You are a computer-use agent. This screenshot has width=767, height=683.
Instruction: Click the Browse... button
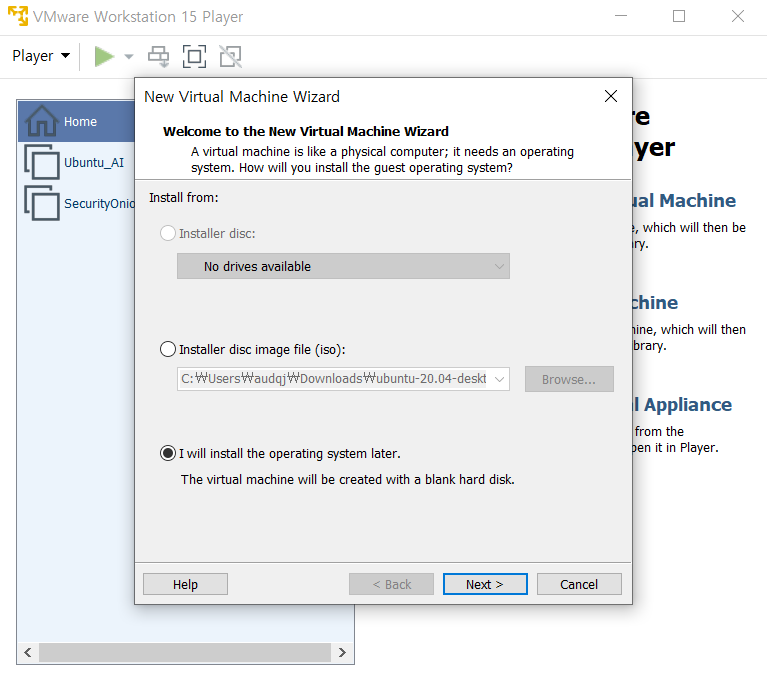click(x=569, y=379)
